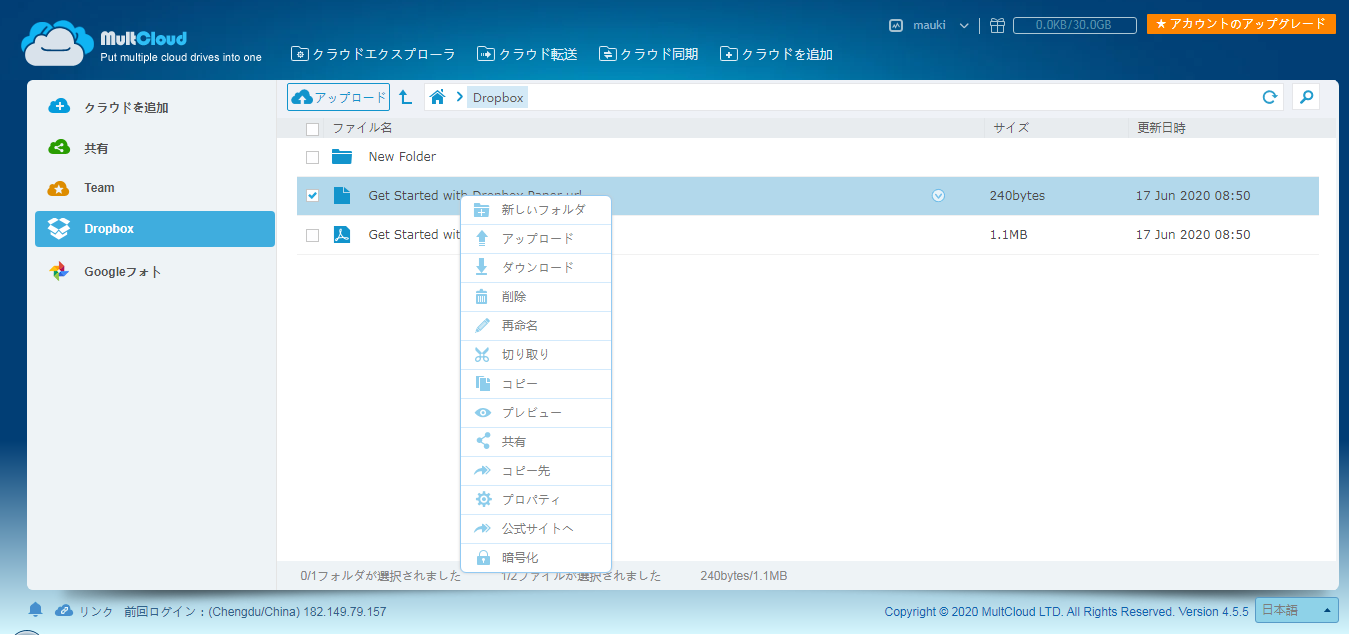Open Googleフォト in the sidebar
The image size is (1349, 635).
155,272
